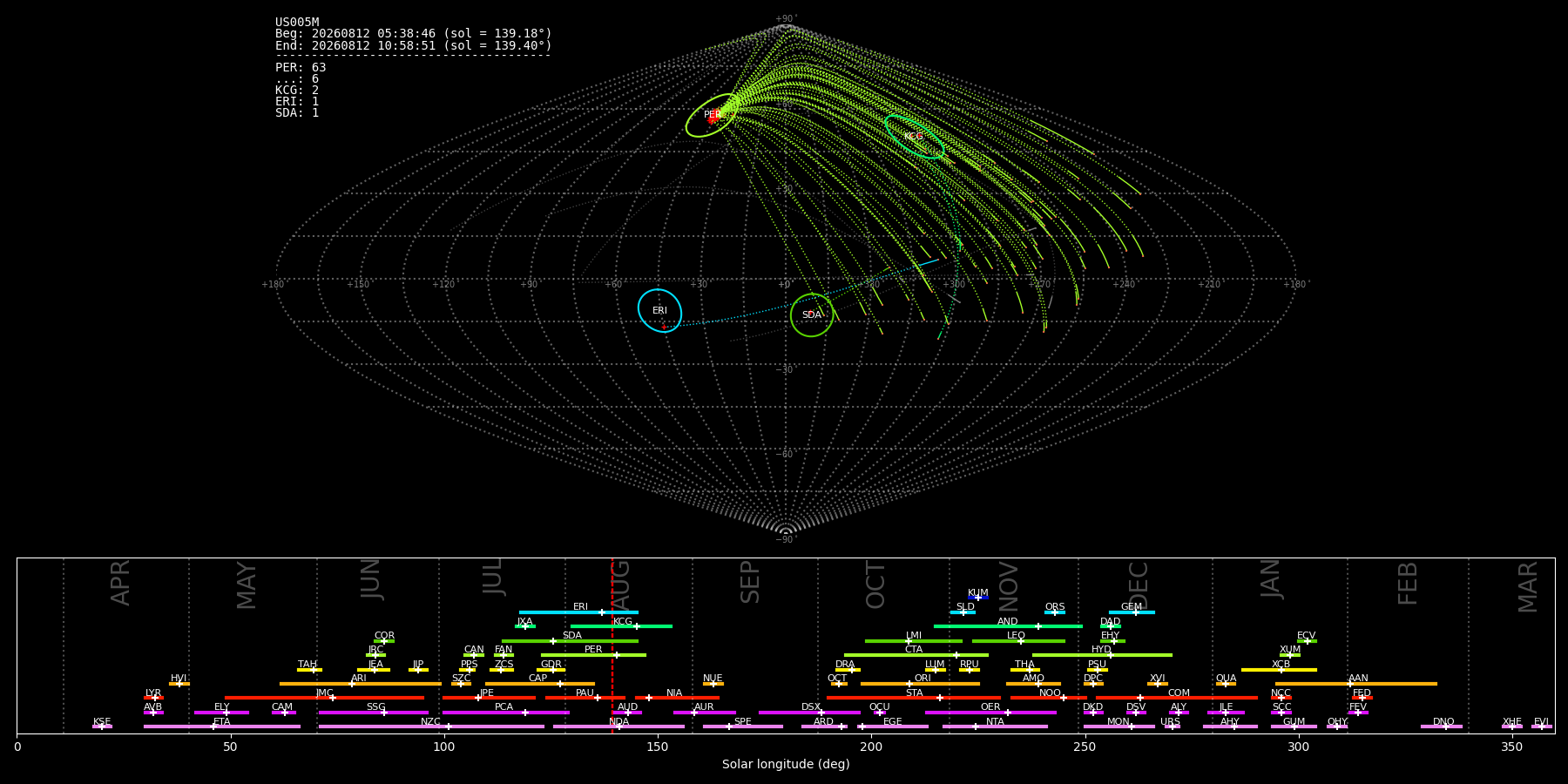Click the SDA activity bar in timeline

(x=570, y=641)
